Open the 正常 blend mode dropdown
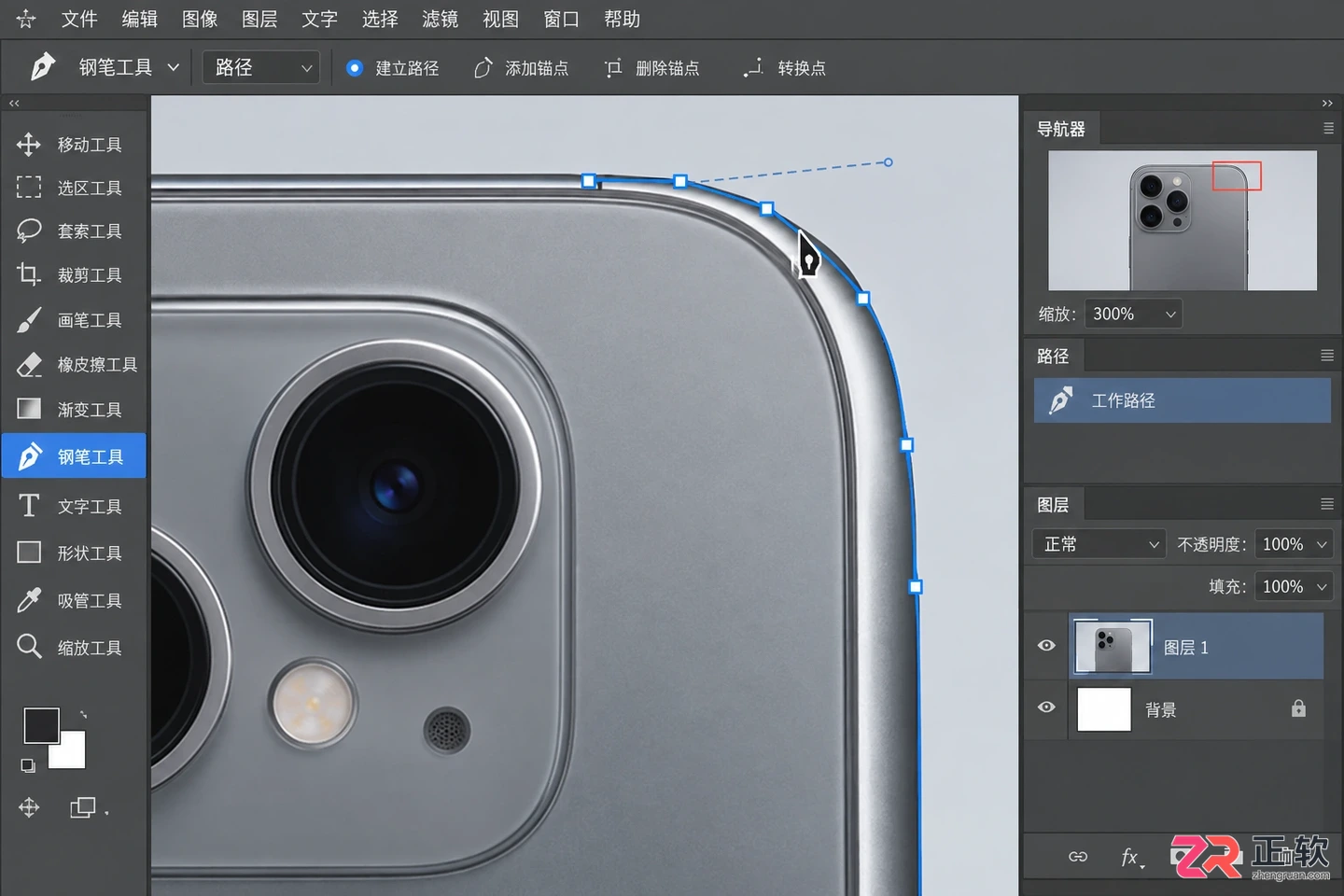Image resolution: width=1344 pixels, height=896 pixels. pyautogui.click(x=1099, y=544)
